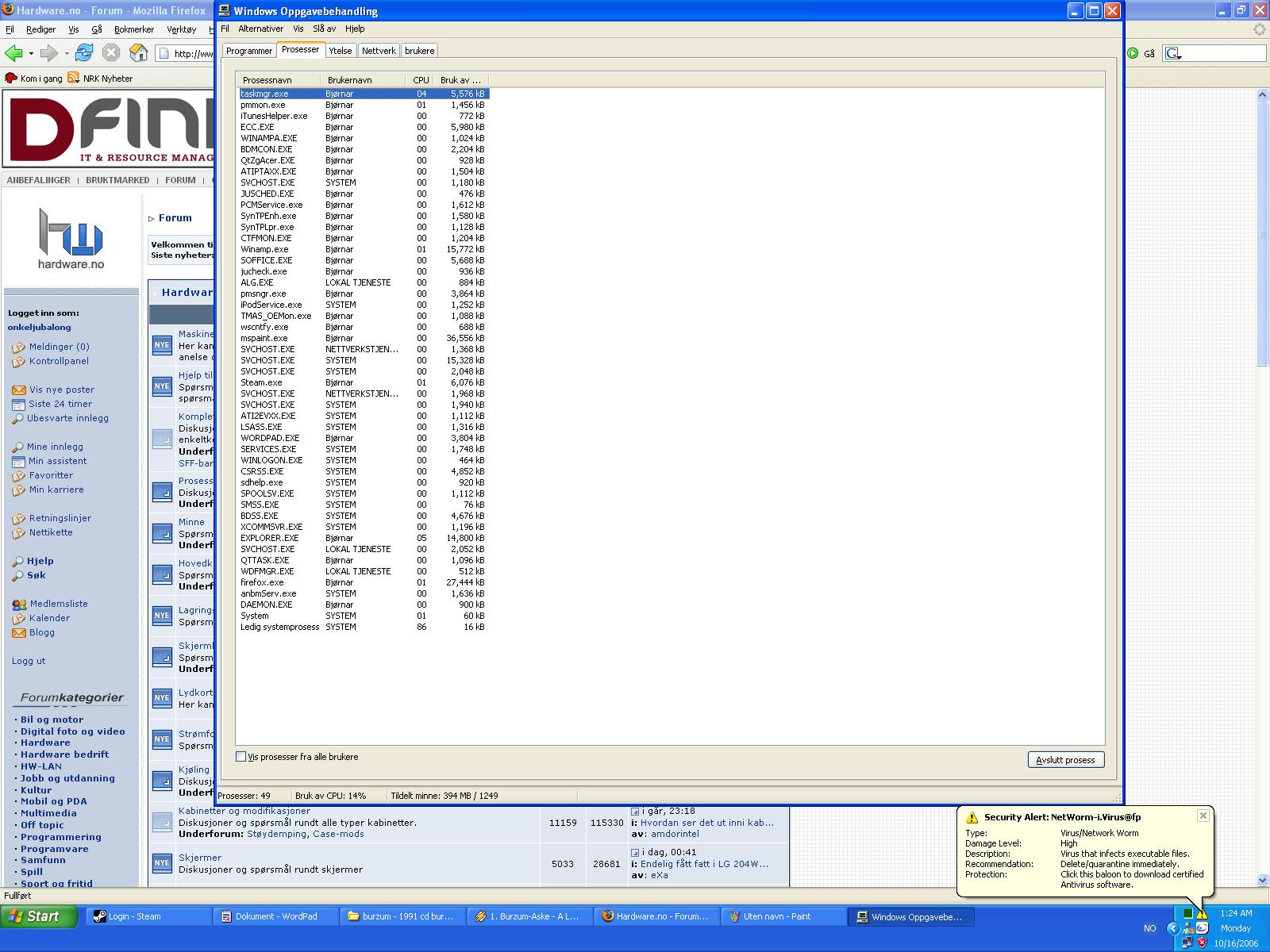Screen dimensions: 1270x952
Task: Open Kontrollpanel in forum sidebar
Action: (x=59, y=361)
